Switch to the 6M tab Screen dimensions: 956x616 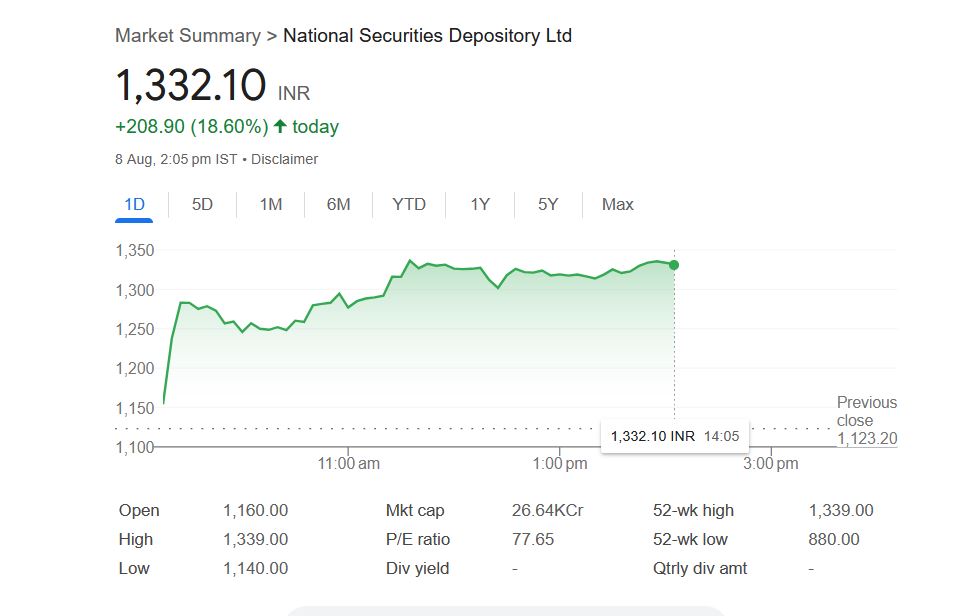click(x=338, y=205)
